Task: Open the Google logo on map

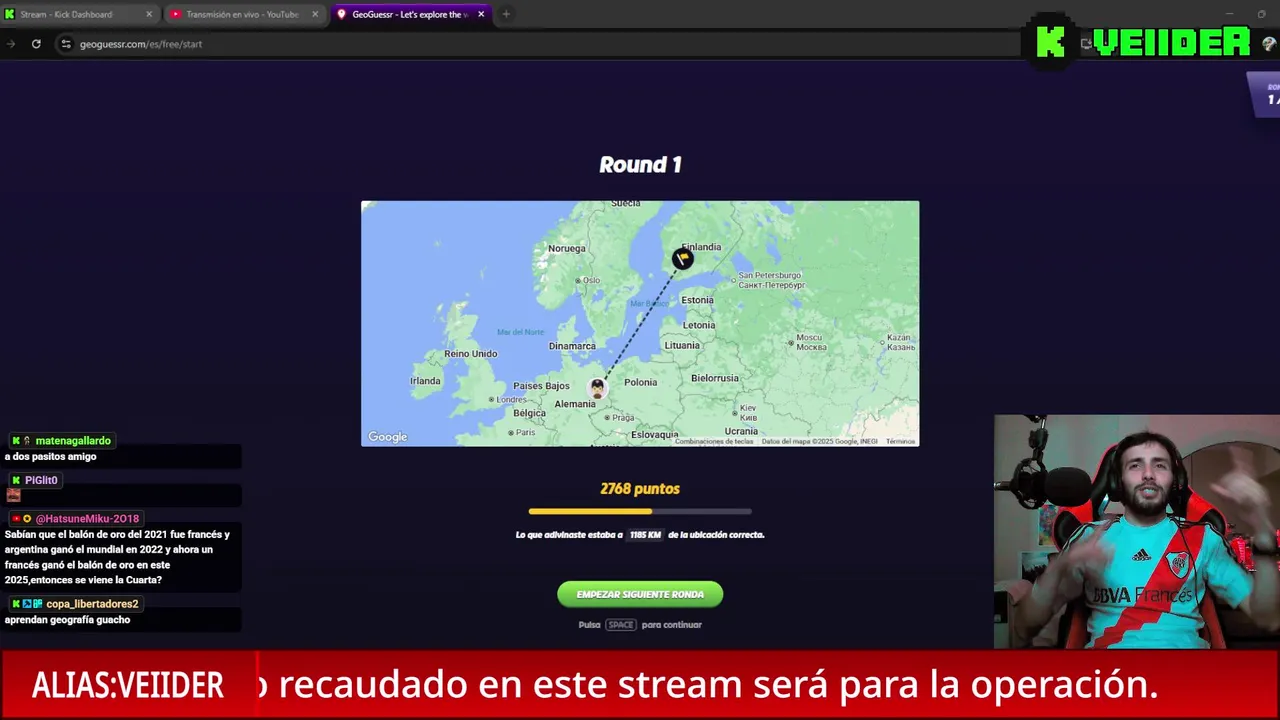Action: [x=388, y=437]
